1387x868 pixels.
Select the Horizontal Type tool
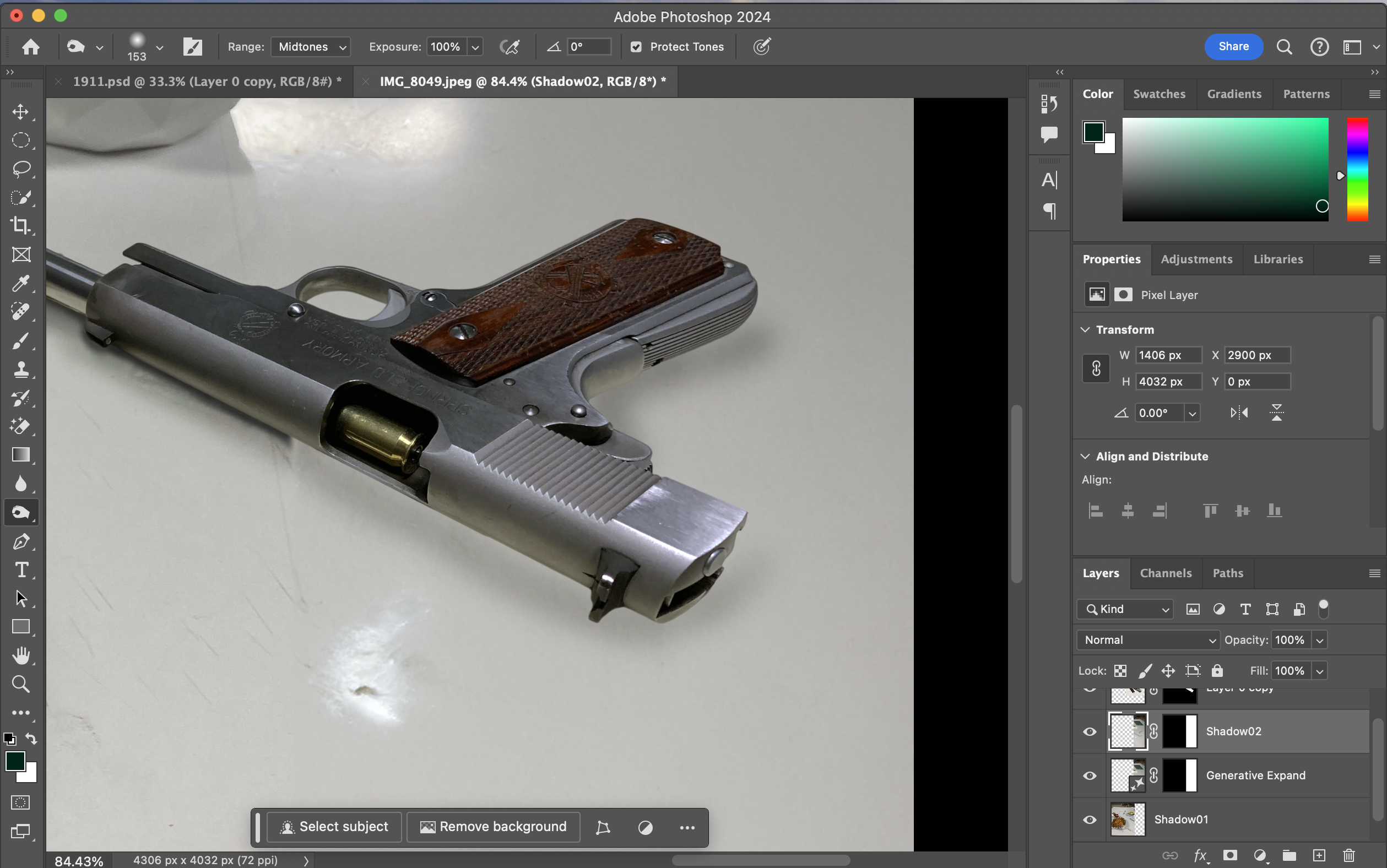pyautogui.click(x=21, y=570)
